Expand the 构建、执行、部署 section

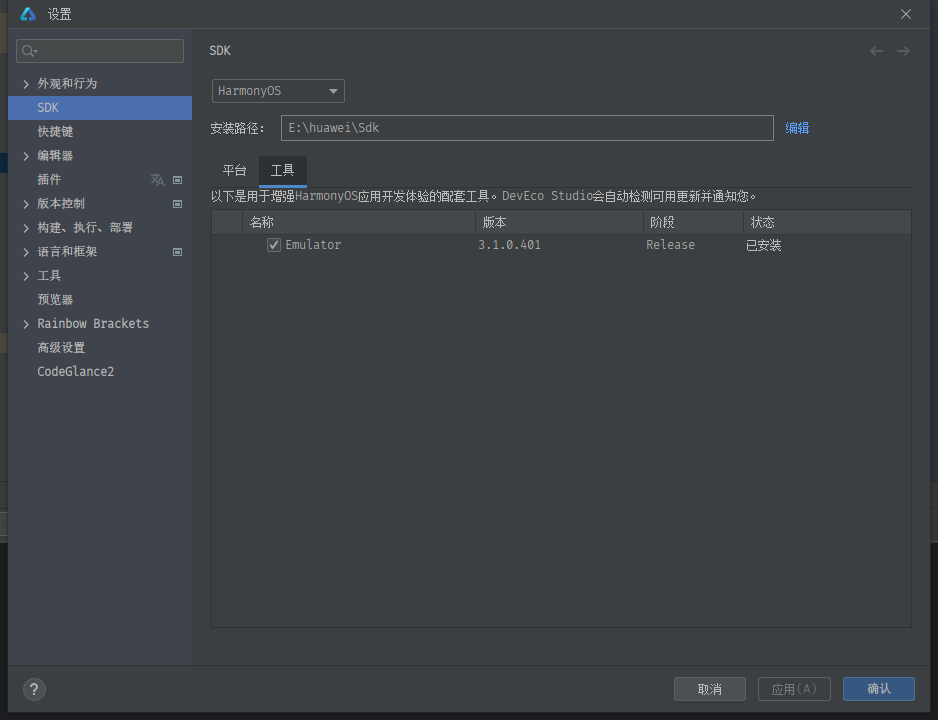(26, 228)
